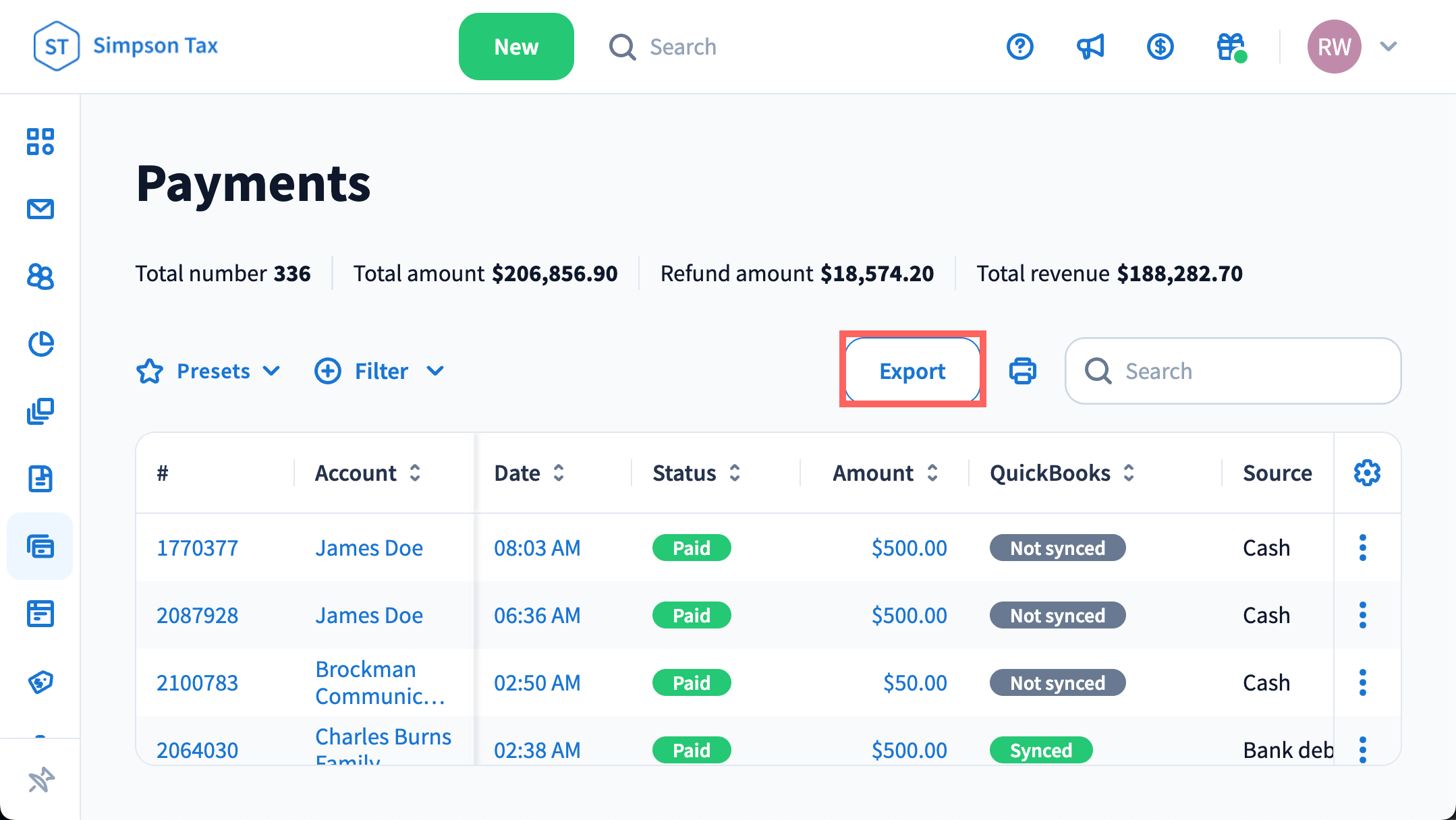Open the clients people icon in sidebar
Viewport: 1456px width, 820px height.
coord(40,276)
